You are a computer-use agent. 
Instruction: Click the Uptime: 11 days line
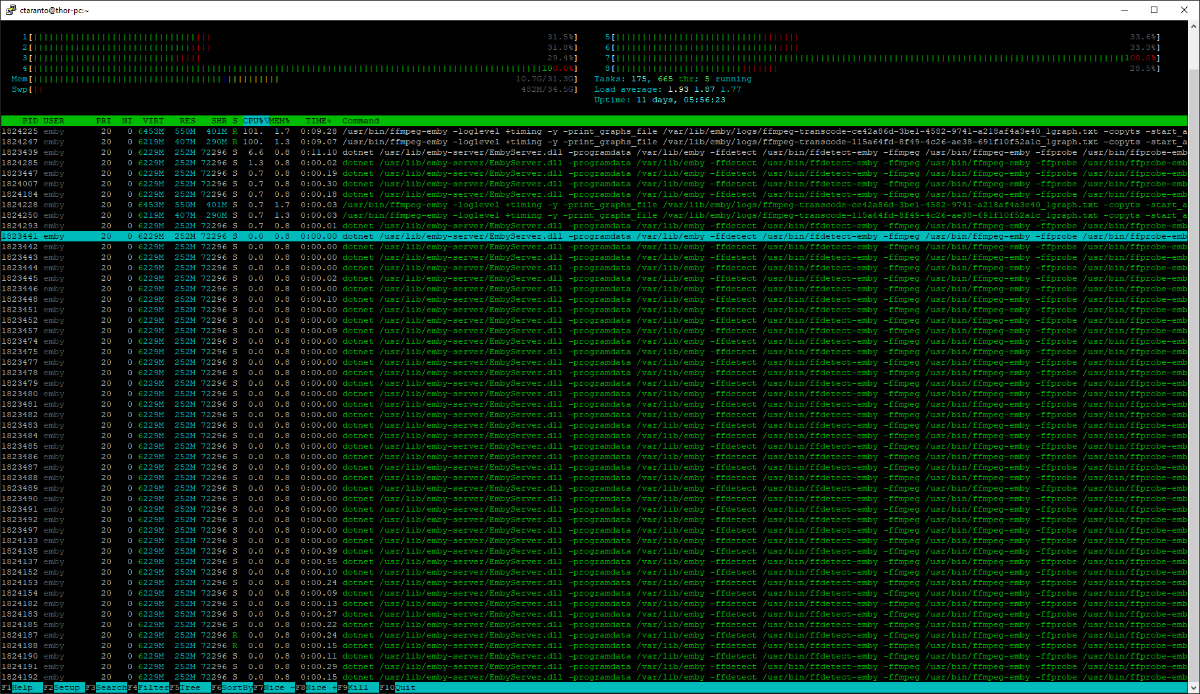(x=660, y=99)
